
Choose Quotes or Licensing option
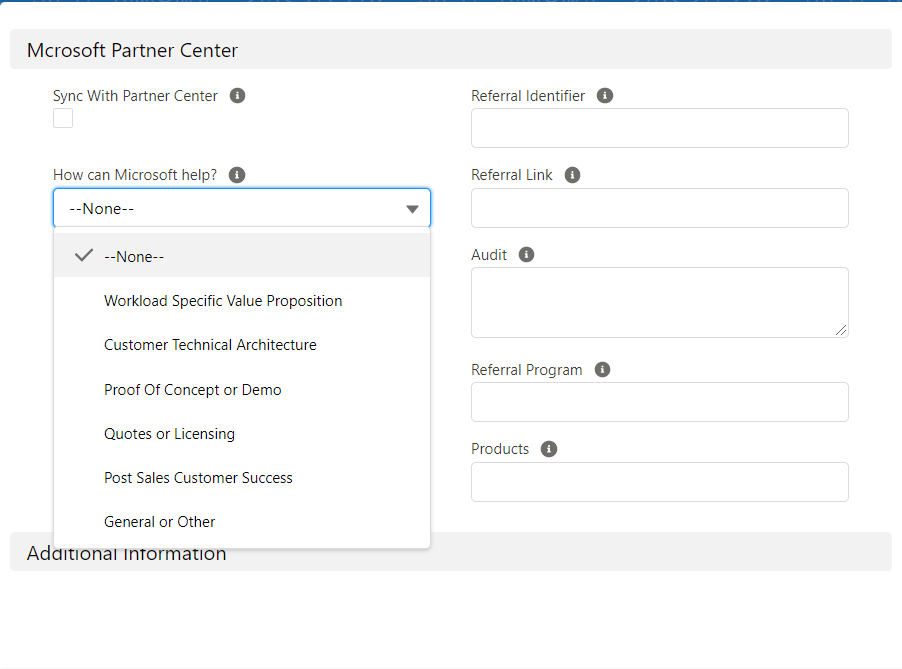tap(169, 434)
